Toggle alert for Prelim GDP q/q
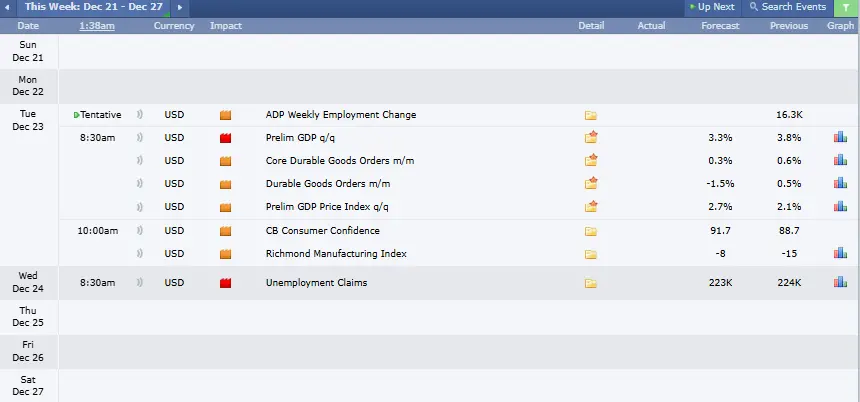The image size is (860, 402). pos(139,138)
